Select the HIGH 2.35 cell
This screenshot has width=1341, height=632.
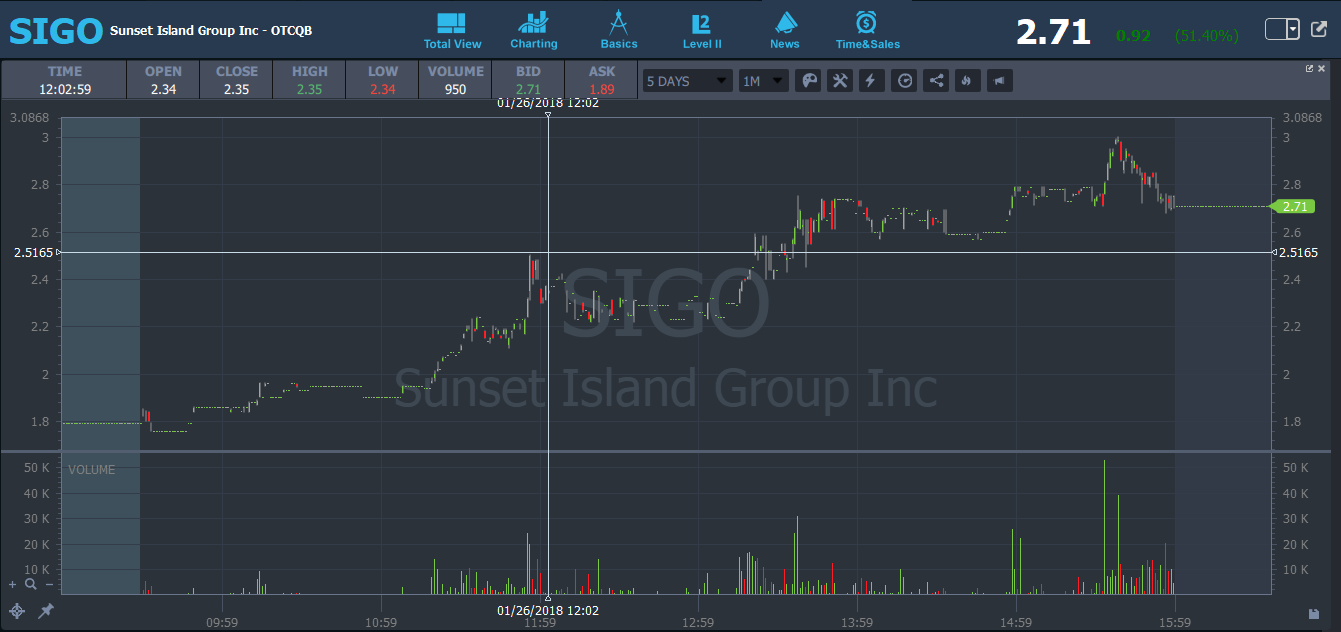click(310, 80)
